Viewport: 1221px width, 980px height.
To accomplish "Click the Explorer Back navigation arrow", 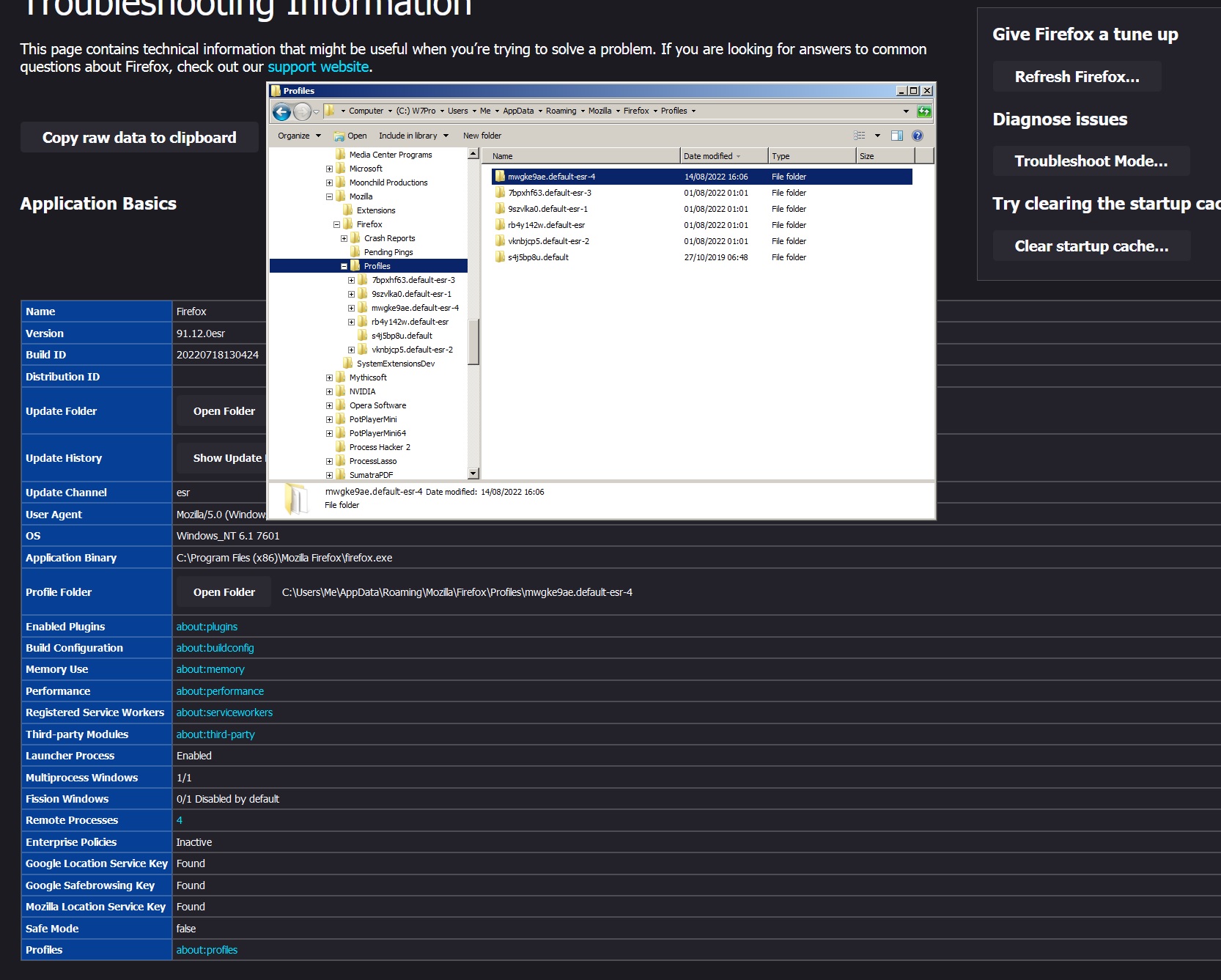I will click(281, 112).
